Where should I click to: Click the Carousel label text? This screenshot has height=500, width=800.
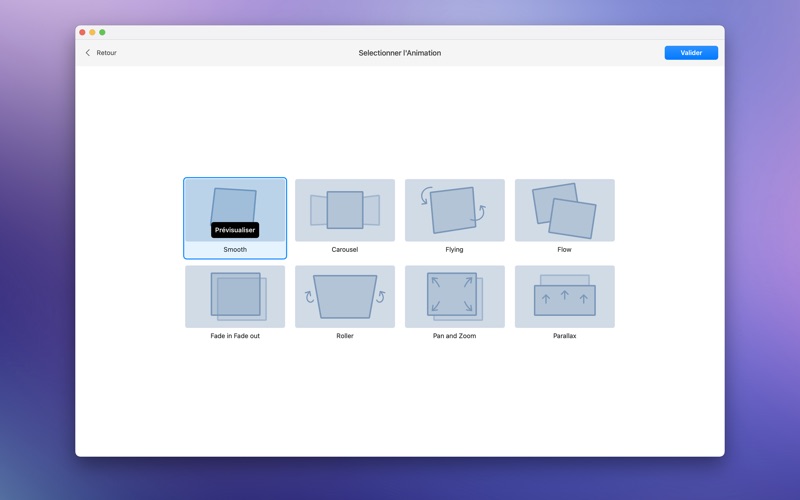coord(345,249)
